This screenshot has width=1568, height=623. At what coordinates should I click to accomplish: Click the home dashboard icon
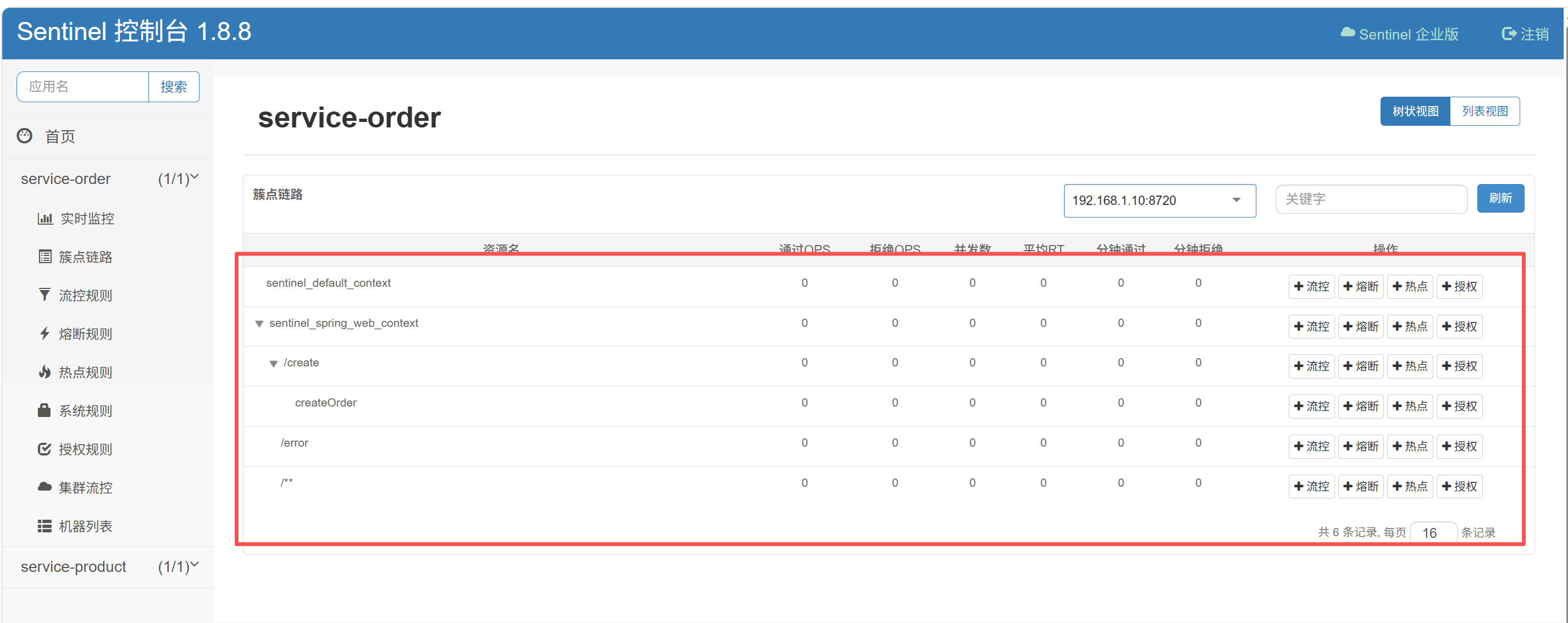[x=24, y=136]
